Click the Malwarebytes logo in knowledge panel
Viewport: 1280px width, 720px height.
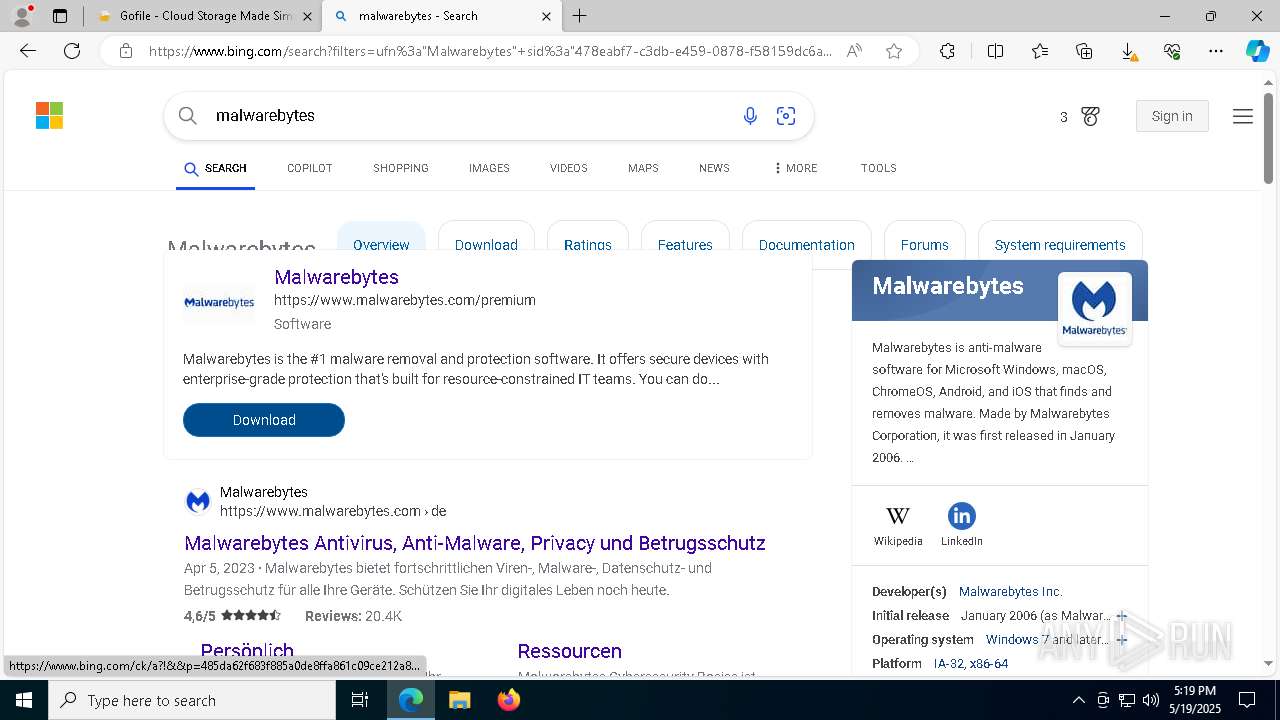1094,308
